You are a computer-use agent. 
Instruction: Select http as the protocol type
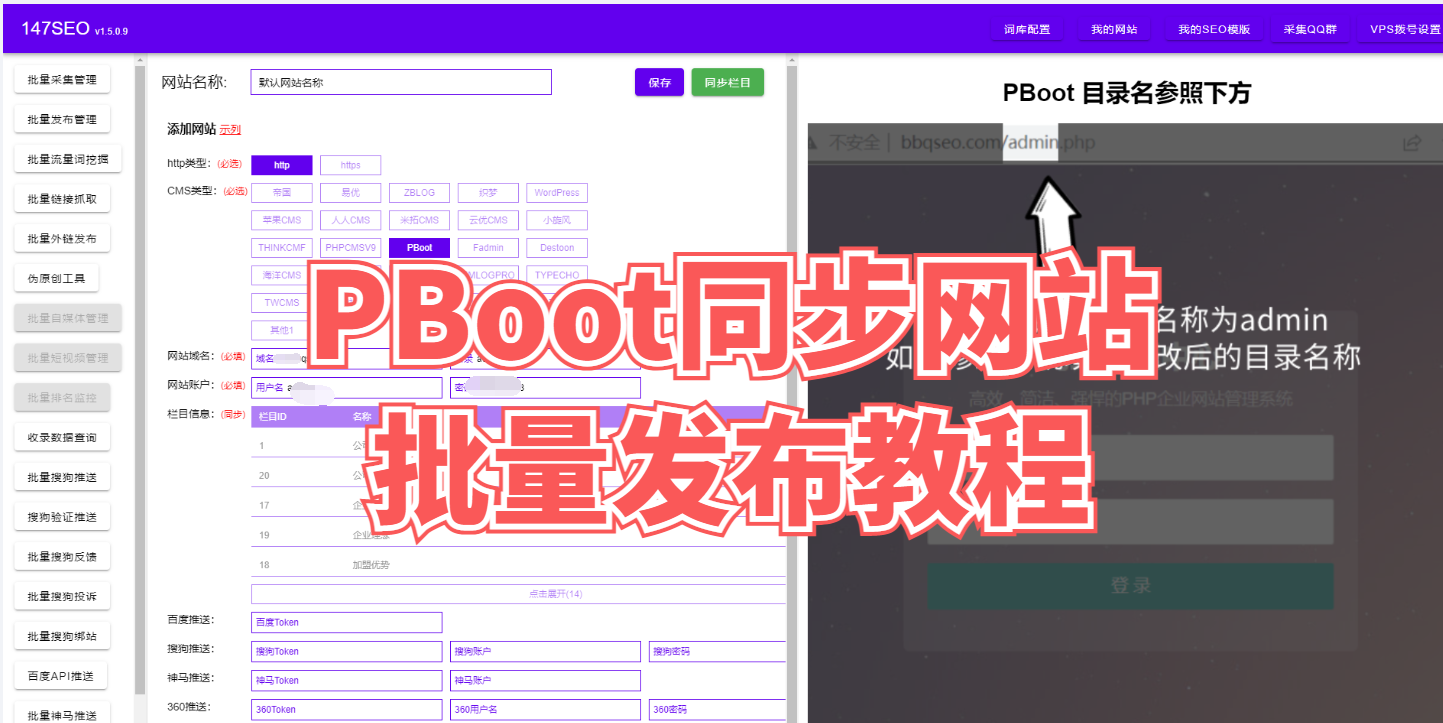click(x=282, y=165)
